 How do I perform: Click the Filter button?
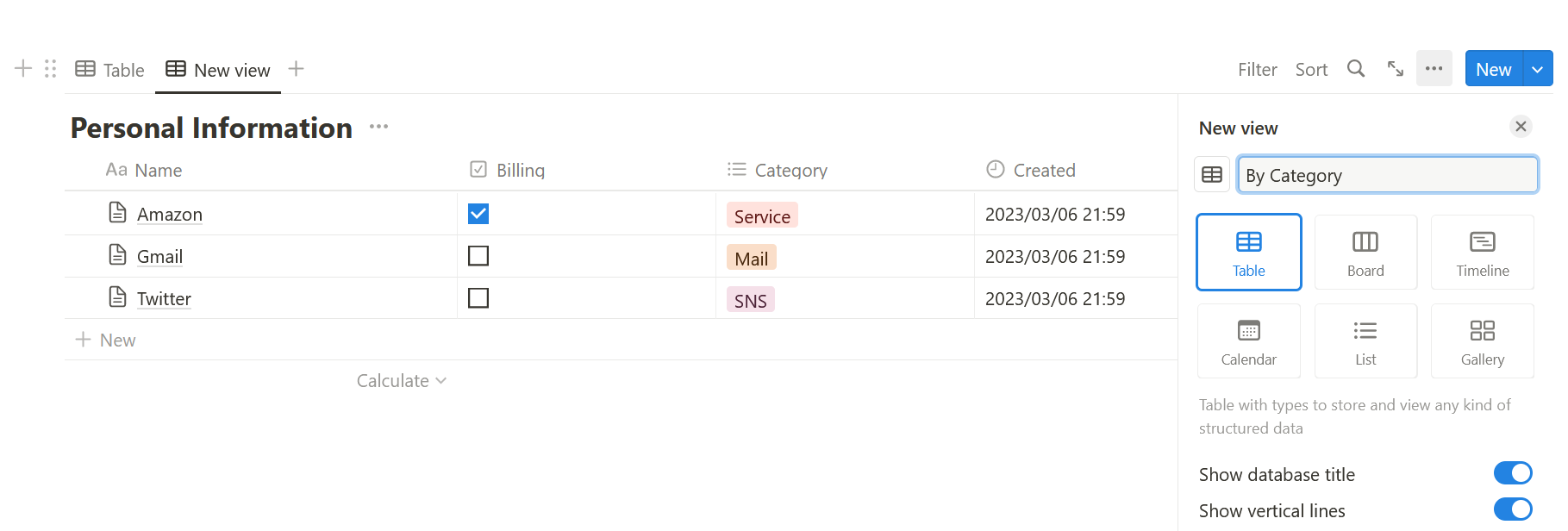[1258, 70]
